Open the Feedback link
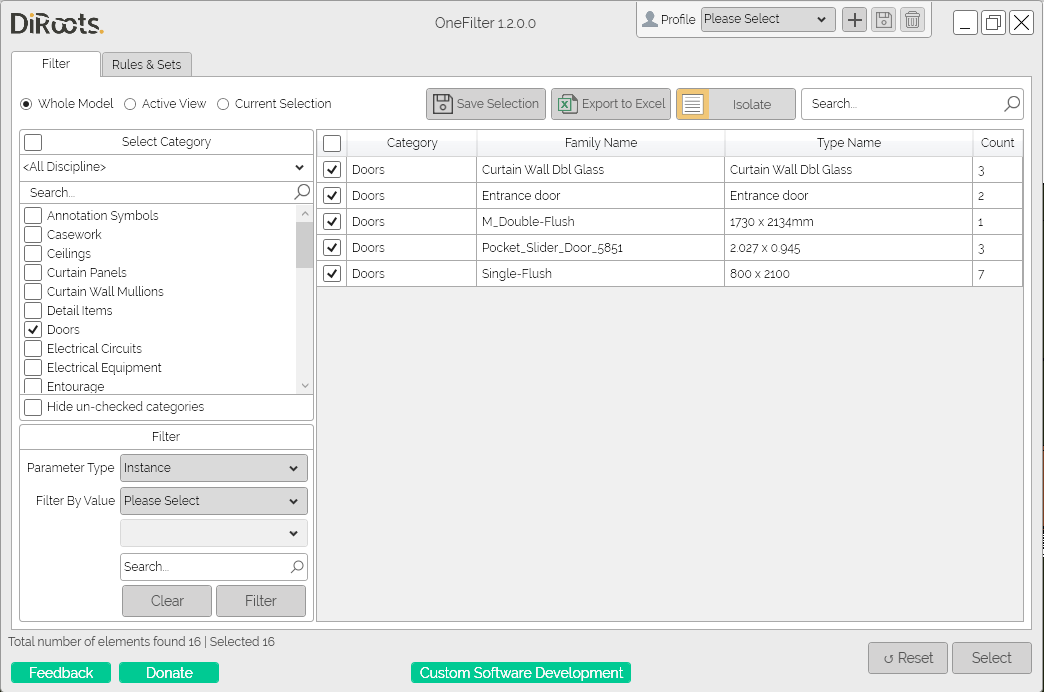 coord(61,673)
